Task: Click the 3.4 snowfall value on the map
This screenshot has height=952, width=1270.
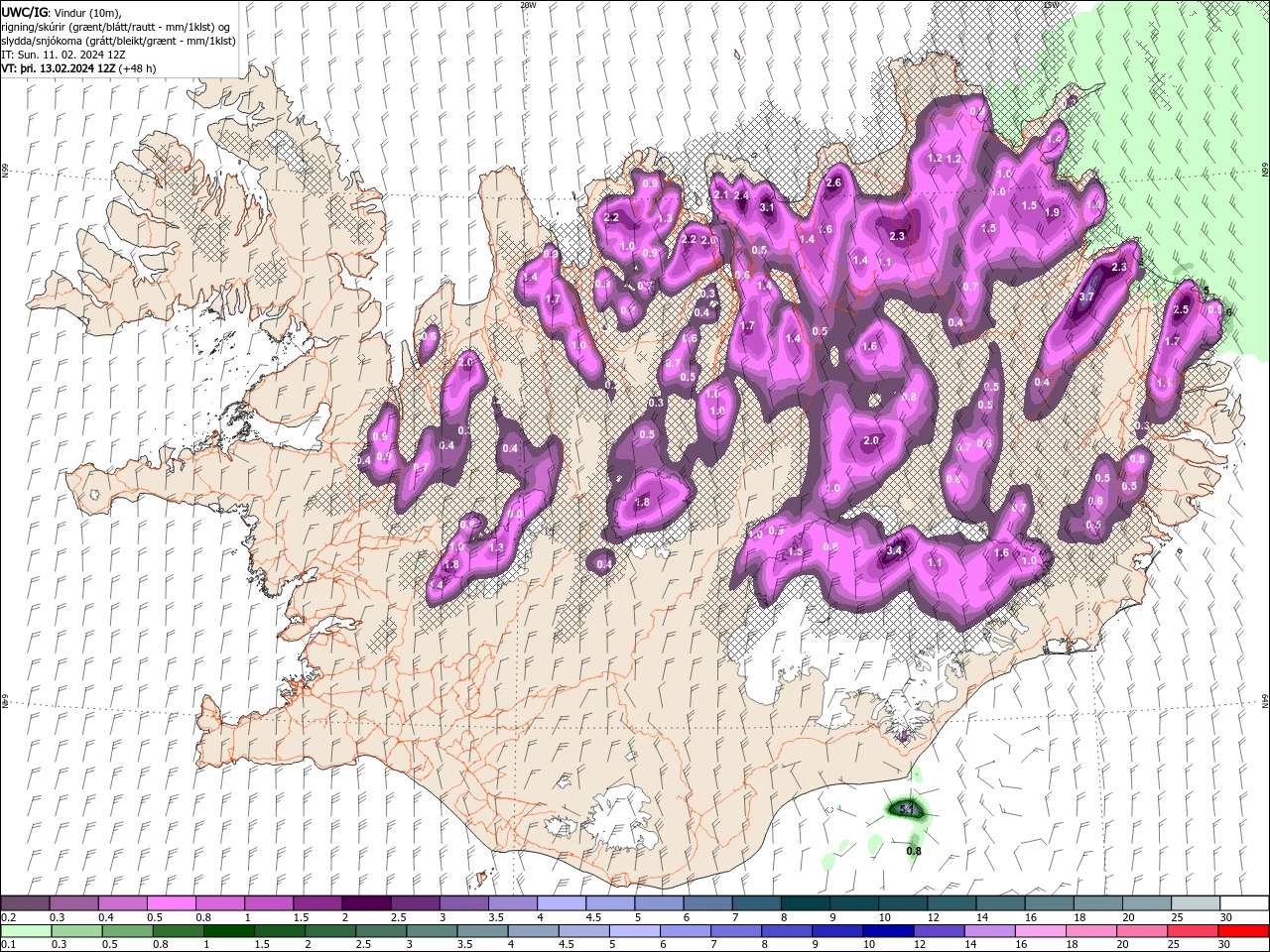Action: click(x=893, y=550)
